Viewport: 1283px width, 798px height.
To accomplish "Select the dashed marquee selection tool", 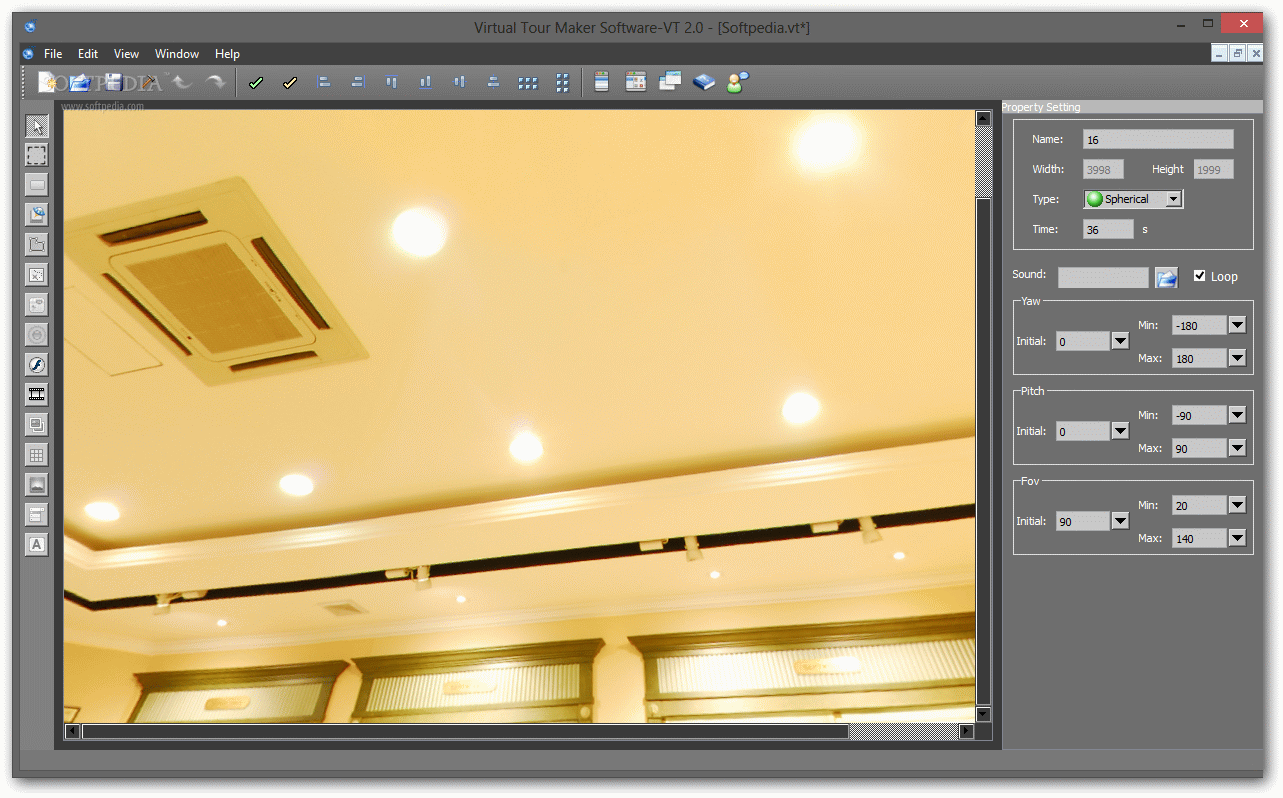I will click(36, 155).
